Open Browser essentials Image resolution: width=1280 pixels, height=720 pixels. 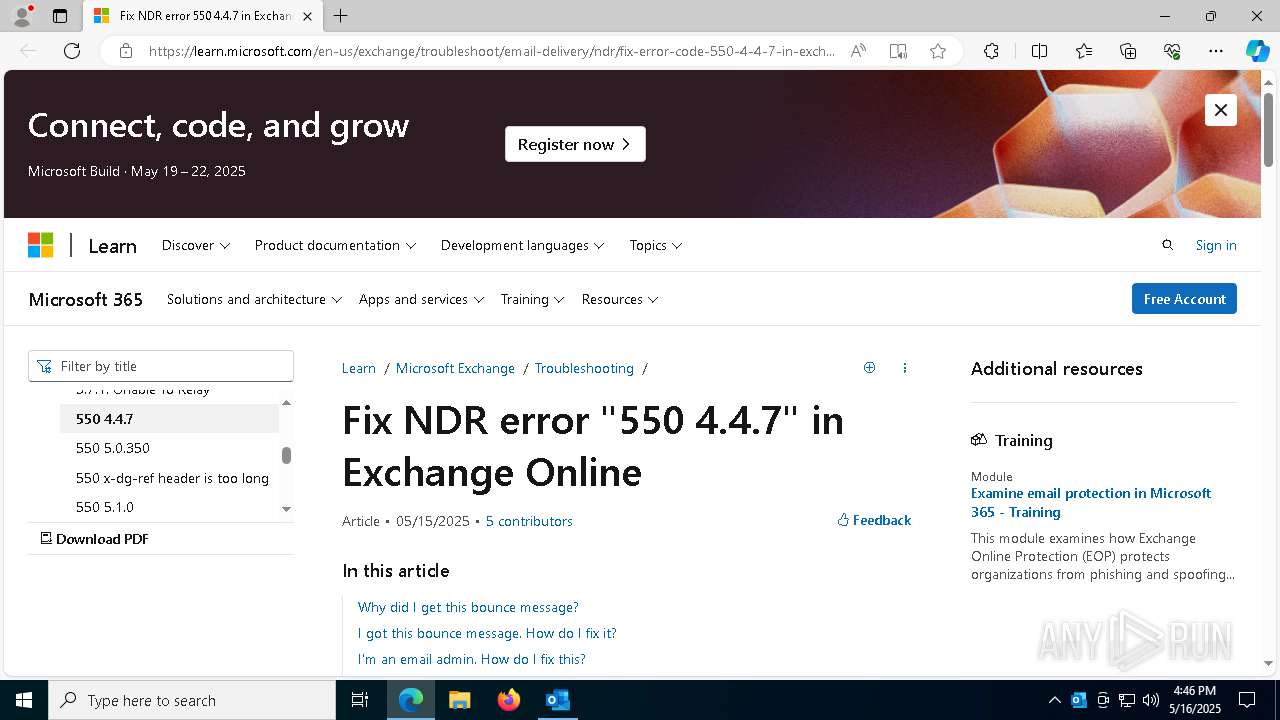coord(1172,51)
